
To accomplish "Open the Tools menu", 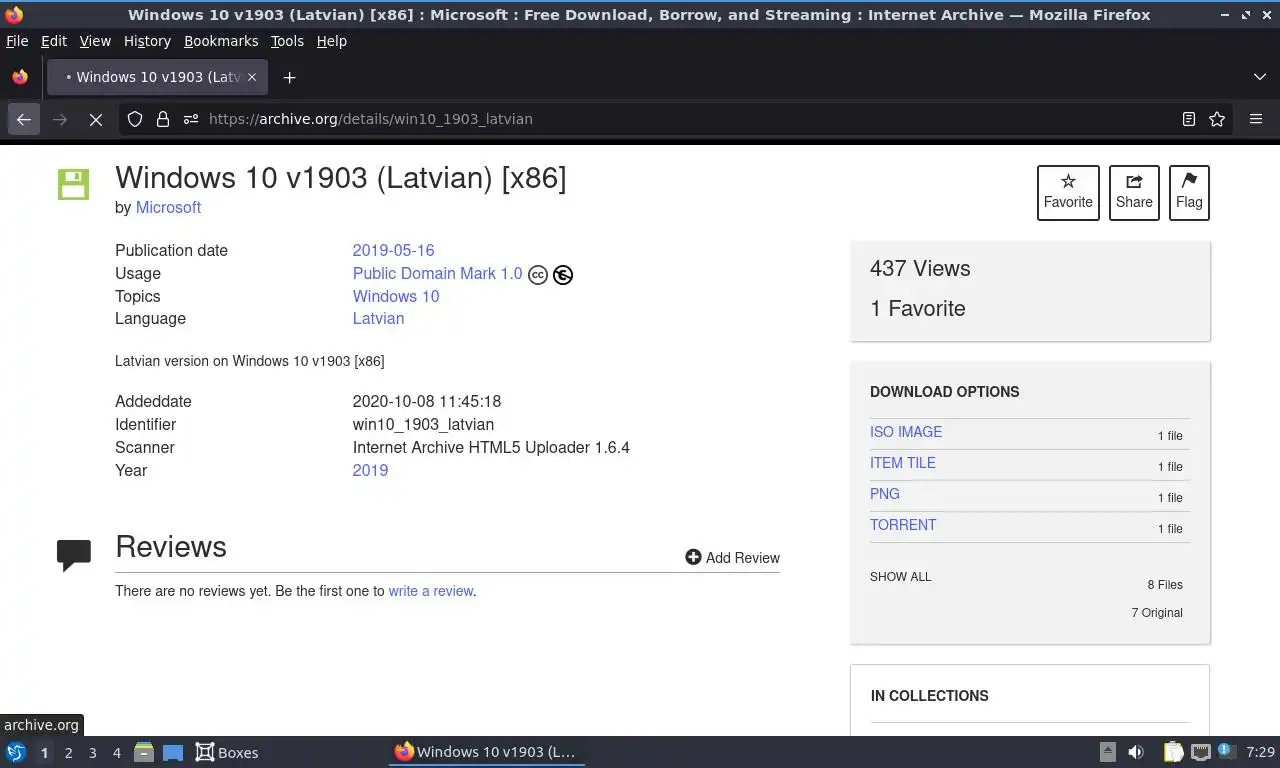I will tap(287, 41).
